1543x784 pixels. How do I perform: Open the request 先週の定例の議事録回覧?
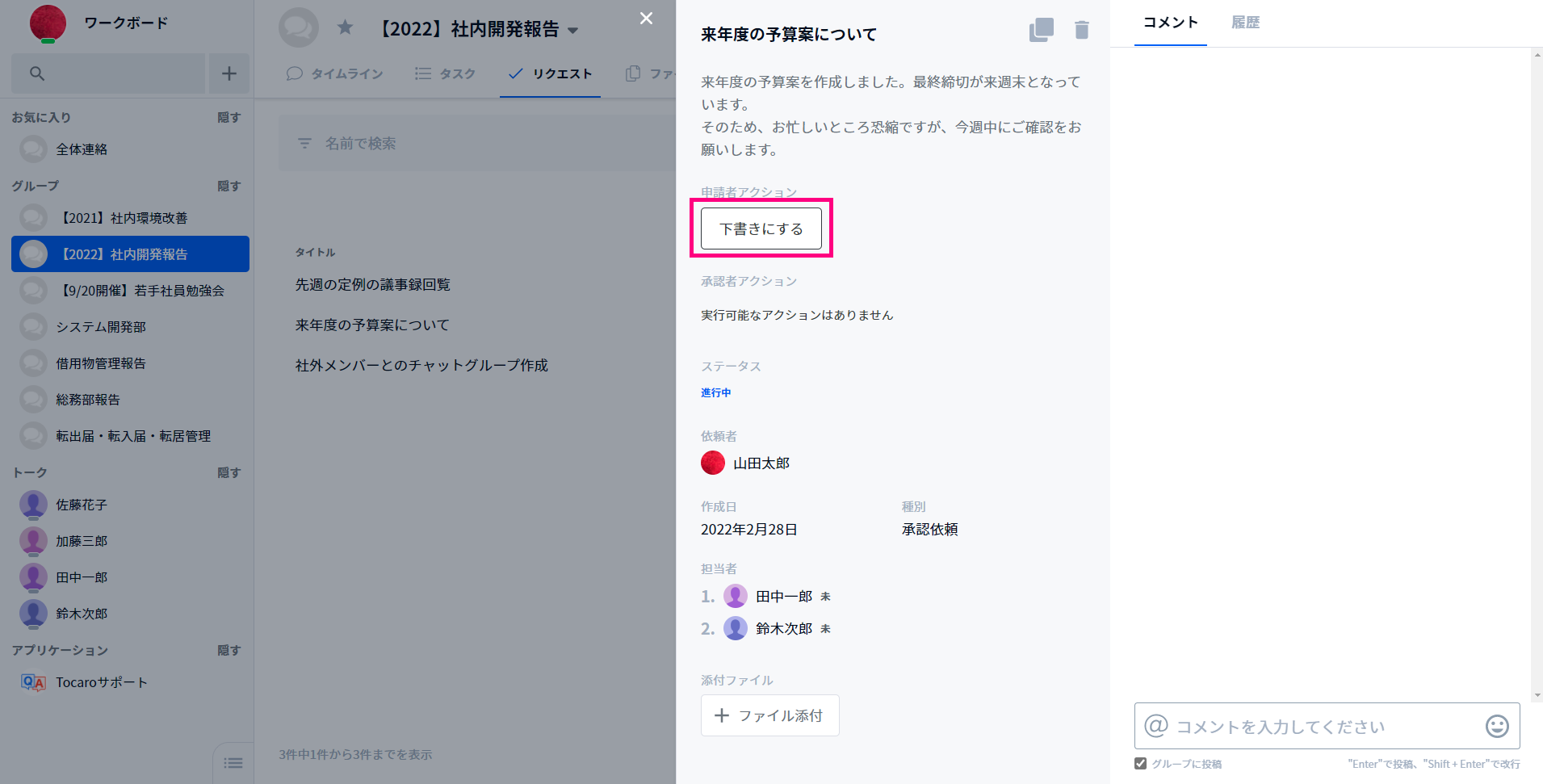point(372,284)
